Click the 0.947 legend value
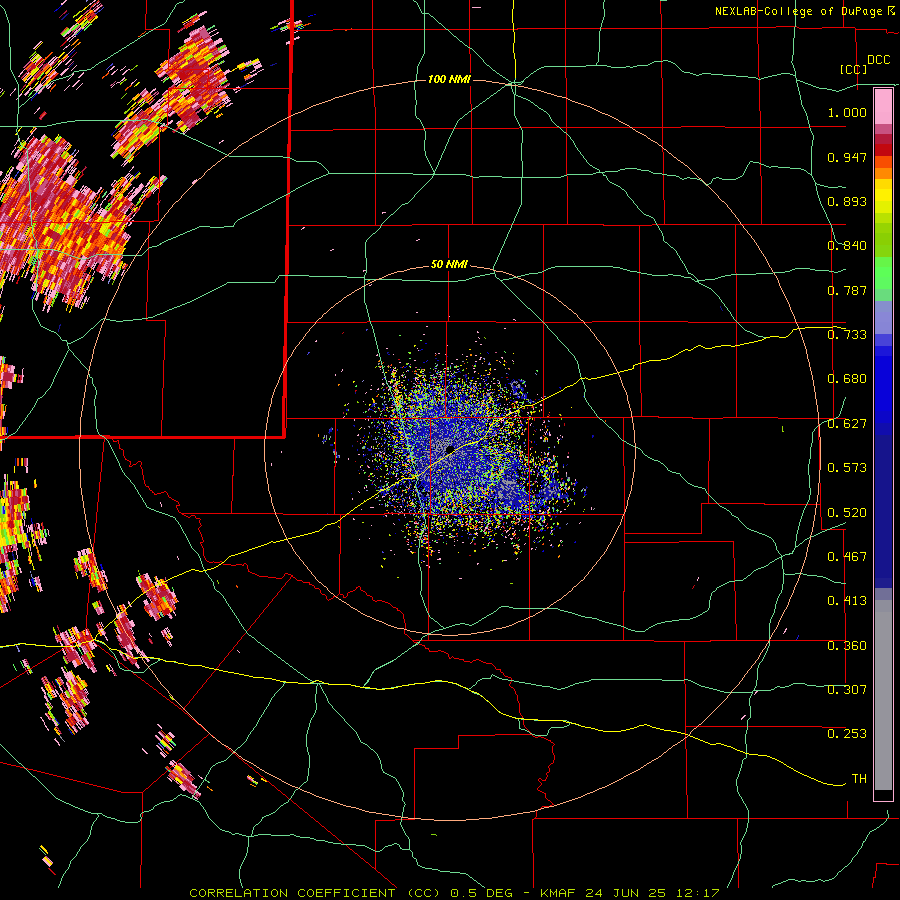 coord(847,157)
